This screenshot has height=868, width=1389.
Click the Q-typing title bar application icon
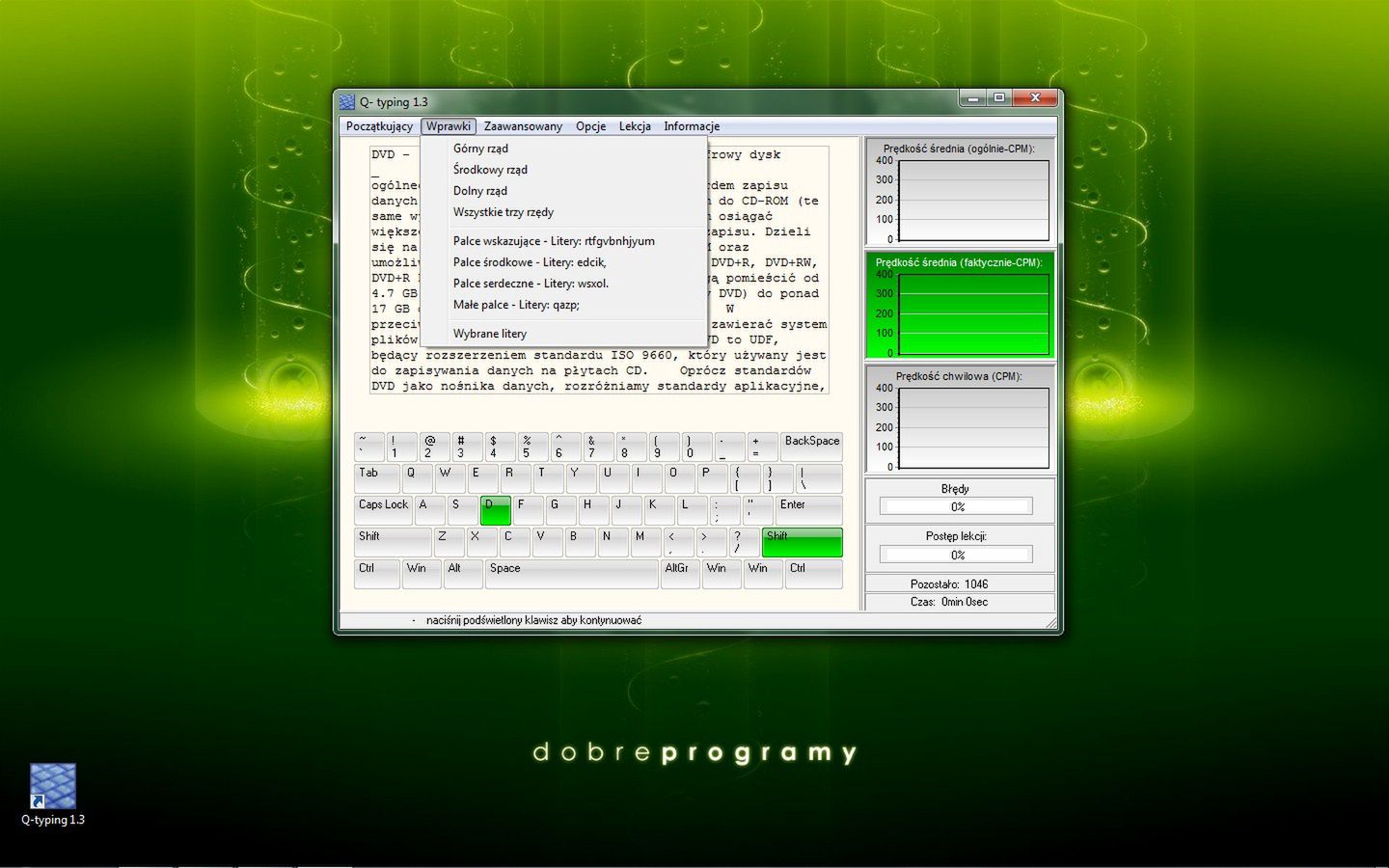(347, 101)
